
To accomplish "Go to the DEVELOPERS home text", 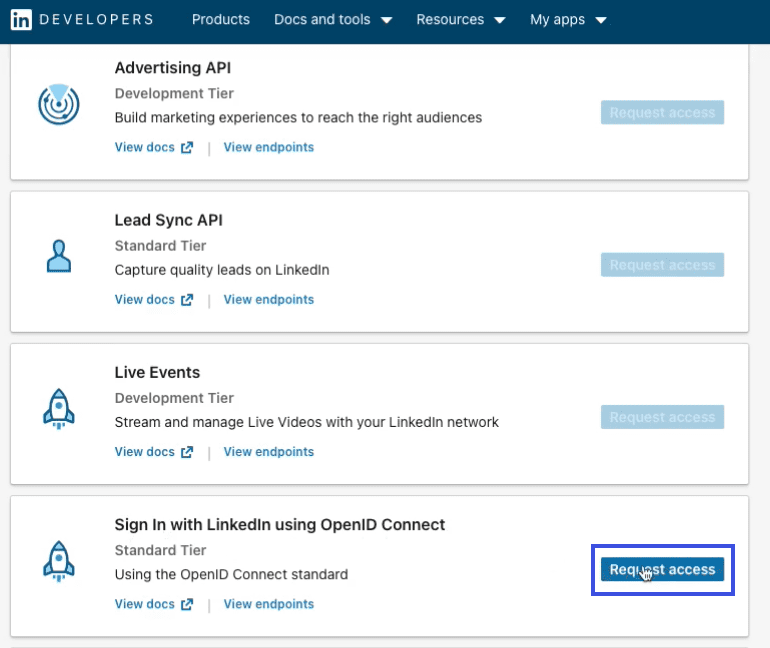I will [96, 20].
